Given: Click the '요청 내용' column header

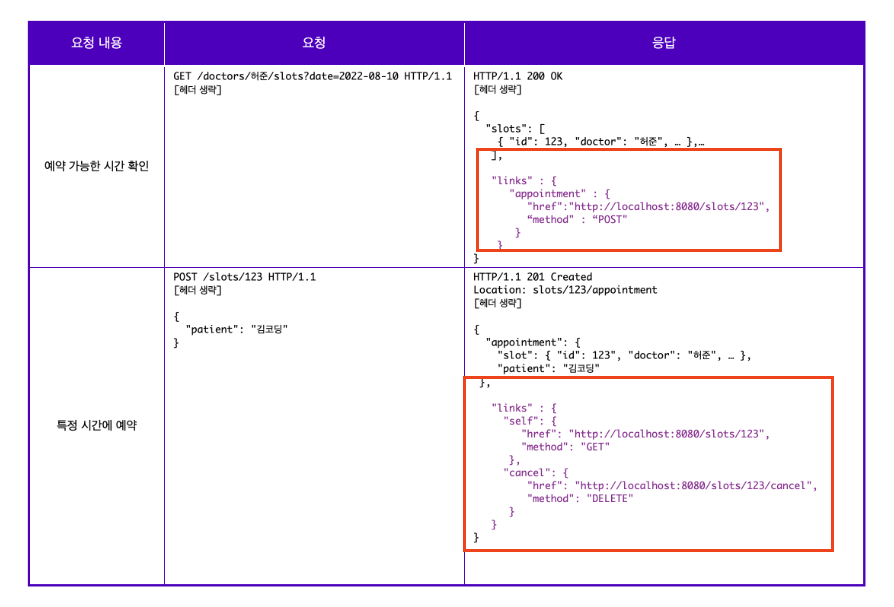Looking at the screenshot, I should point(96,43).
